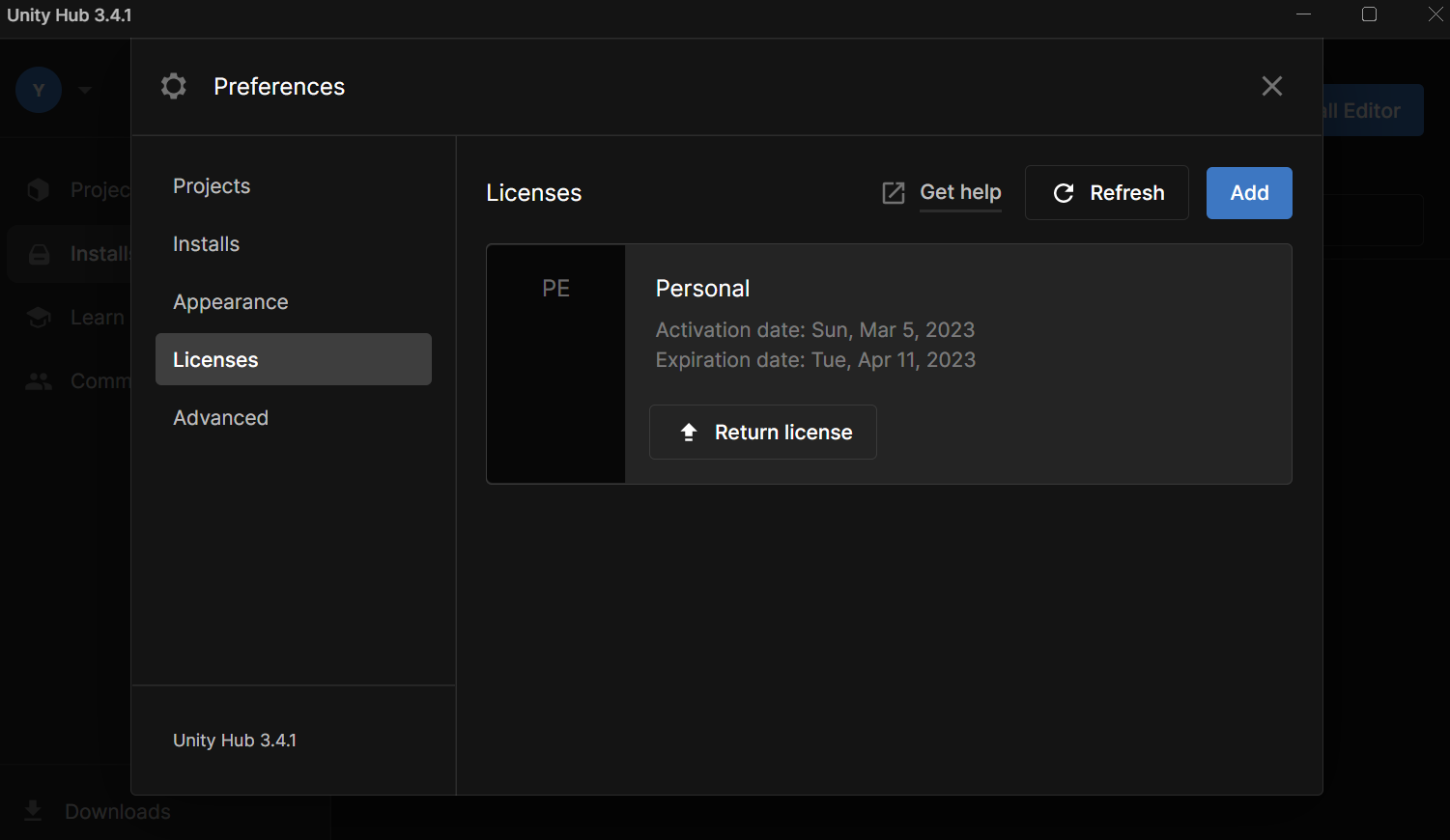Expand the account dropdown arrow in the Hub window
1450x840 pixels.
[85, 91]
